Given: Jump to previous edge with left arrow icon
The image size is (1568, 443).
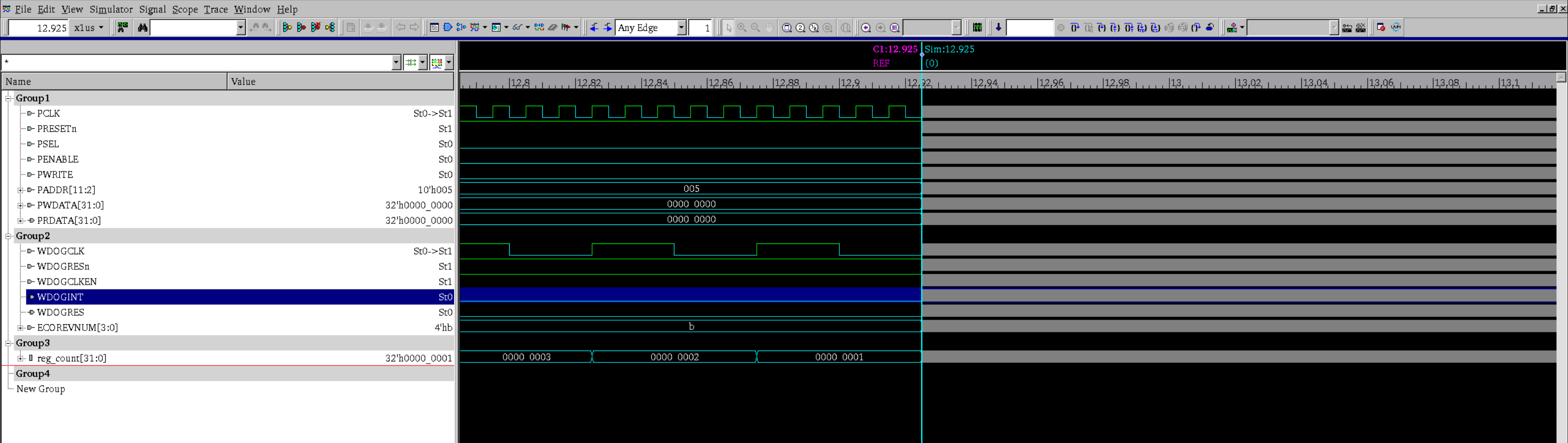Looking at the screenshot, I should click(x=594, y=27).
